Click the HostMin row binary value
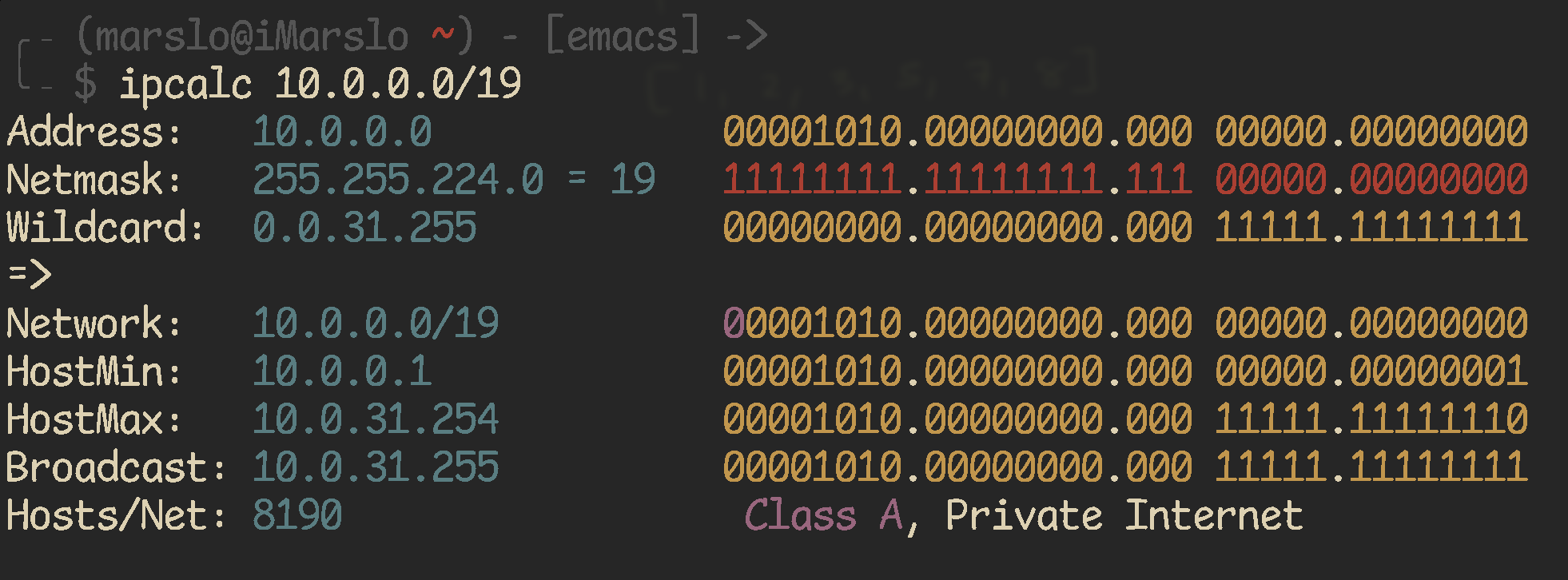1568x580 pixels. click(1125, 371)
